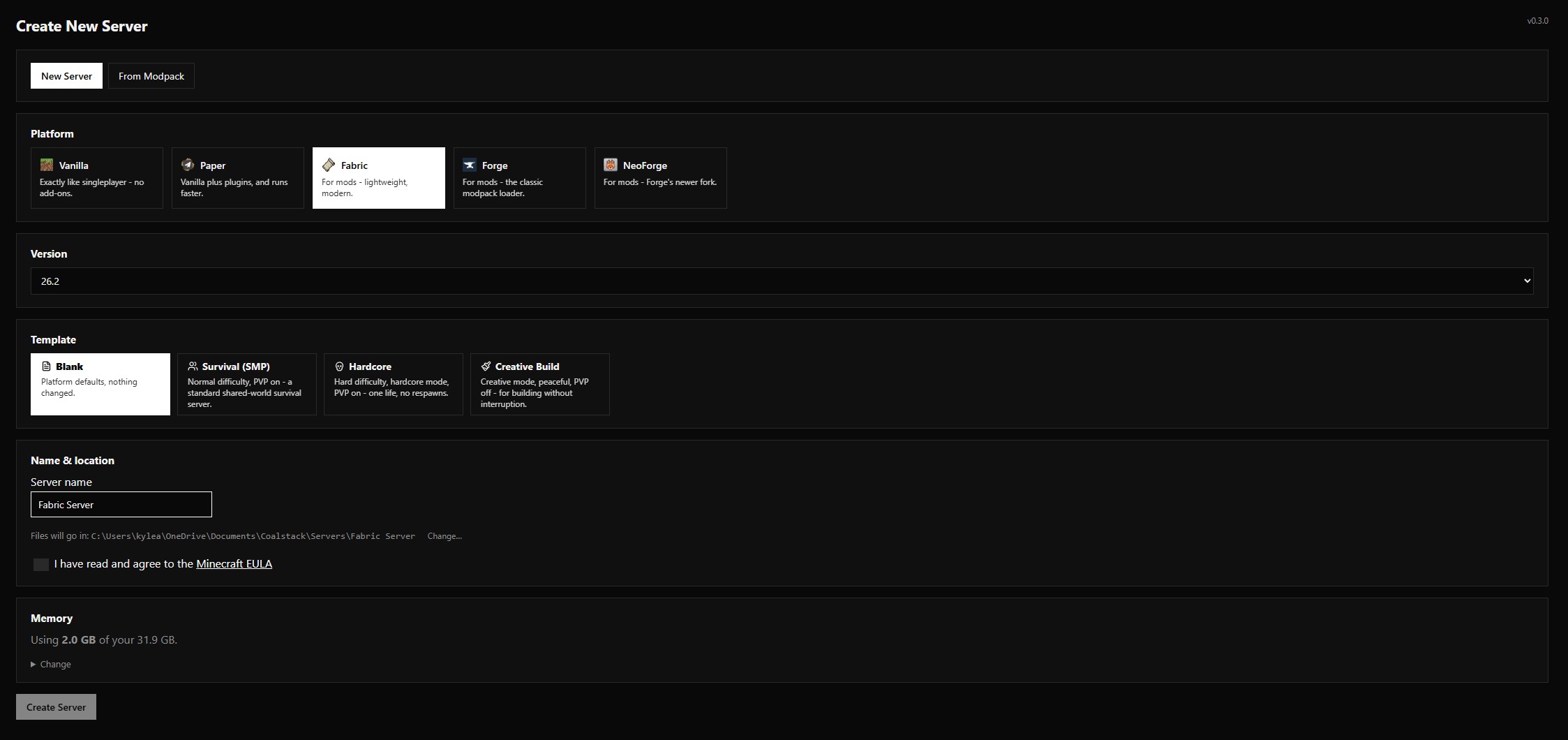This screenshot has height=740, width=1568.
Task: Select the Forge platform card
Action: pos(520,178)
